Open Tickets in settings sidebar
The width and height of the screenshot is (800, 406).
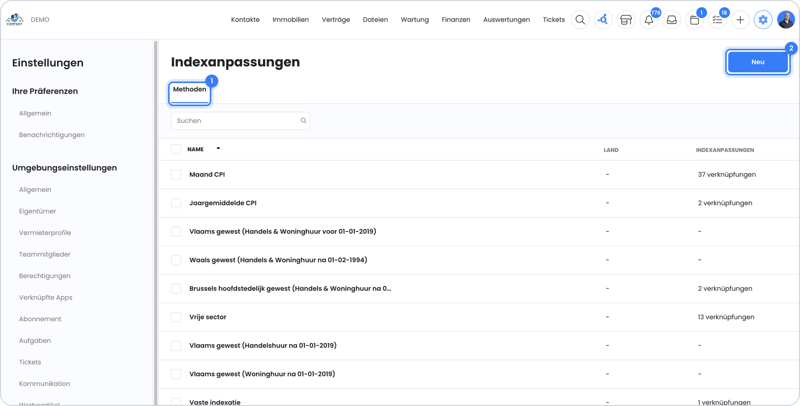coord(30,362)
